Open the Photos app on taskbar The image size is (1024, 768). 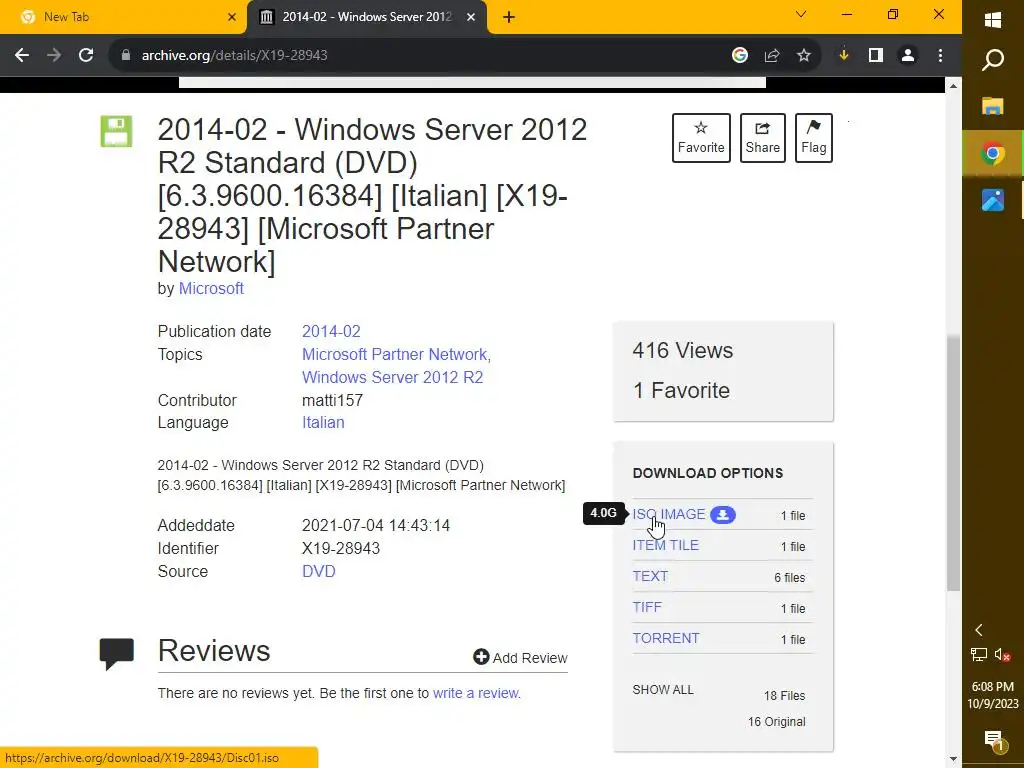point(993,200)
